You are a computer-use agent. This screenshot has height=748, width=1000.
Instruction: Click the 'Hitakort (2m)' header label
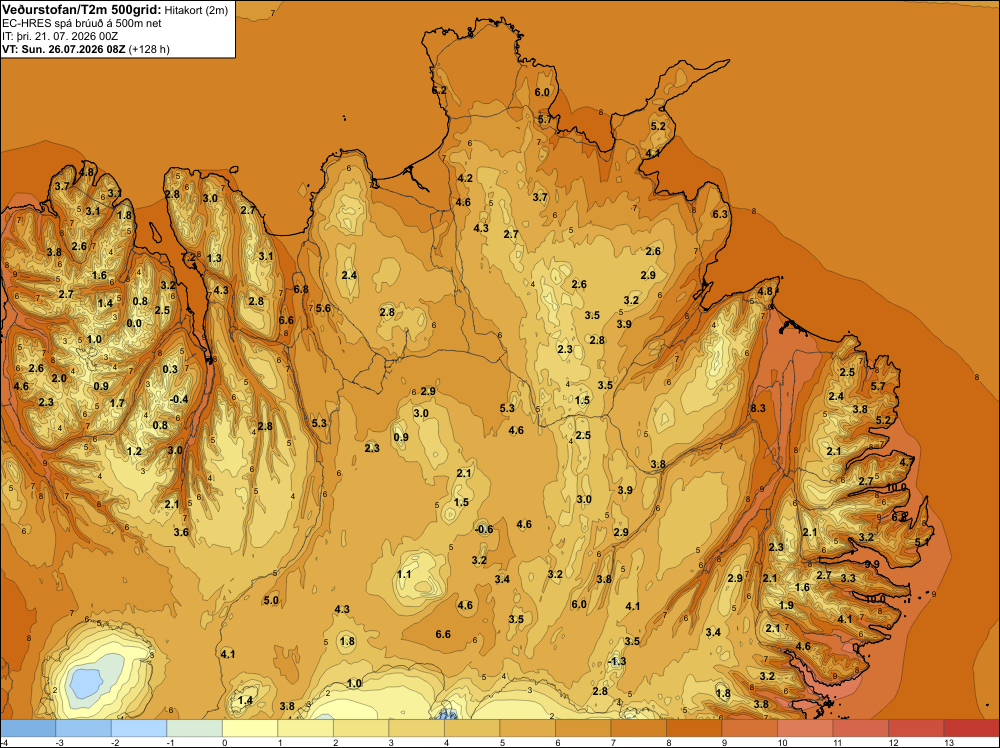pos(196,10)
